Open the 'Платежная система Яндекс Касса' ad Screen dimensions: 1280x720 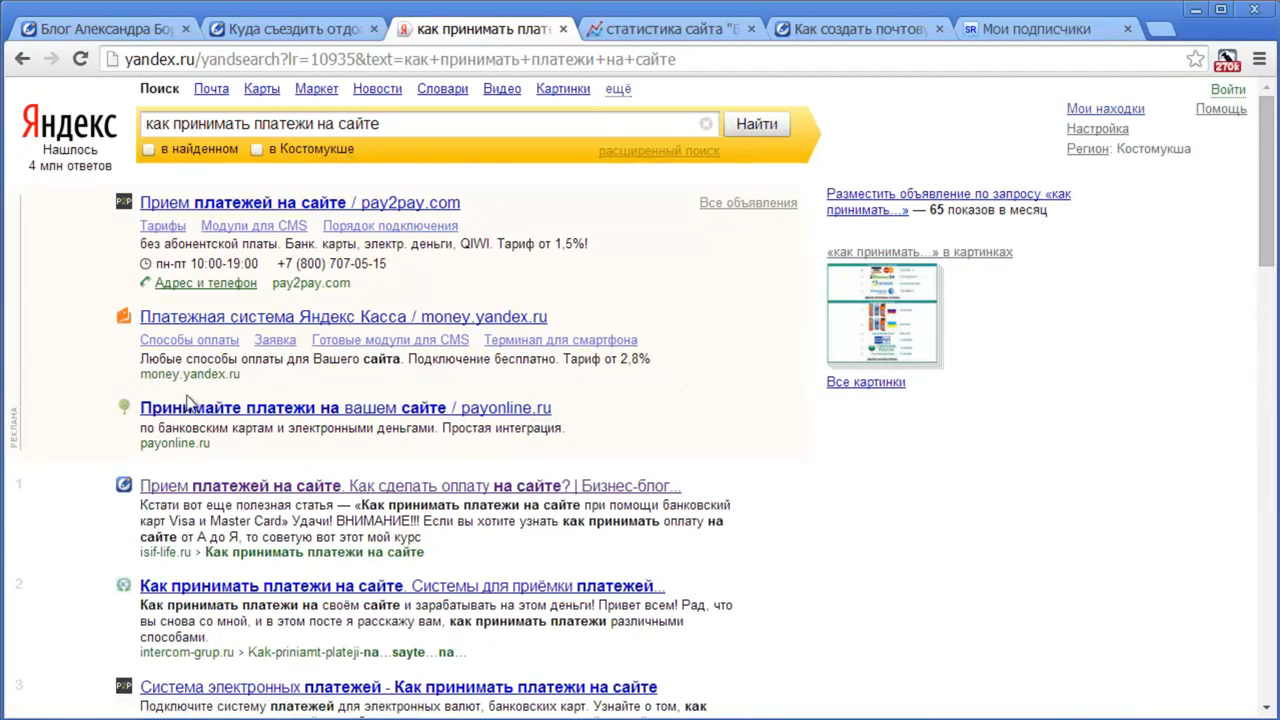point(343,316)
